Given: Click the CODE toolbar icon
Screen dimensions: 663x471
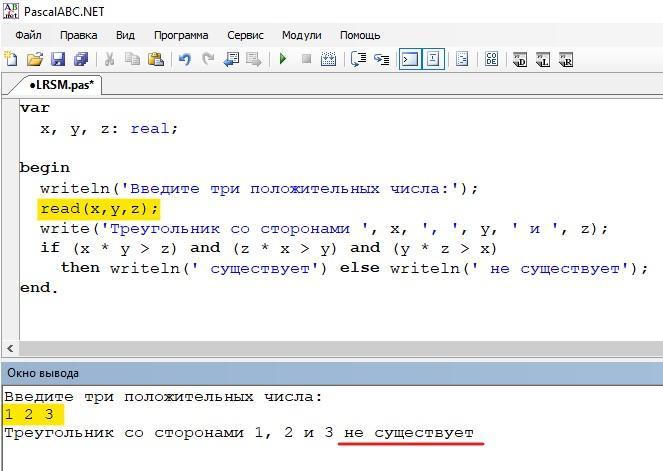Looking at the screenshot, I should point(491,59).
